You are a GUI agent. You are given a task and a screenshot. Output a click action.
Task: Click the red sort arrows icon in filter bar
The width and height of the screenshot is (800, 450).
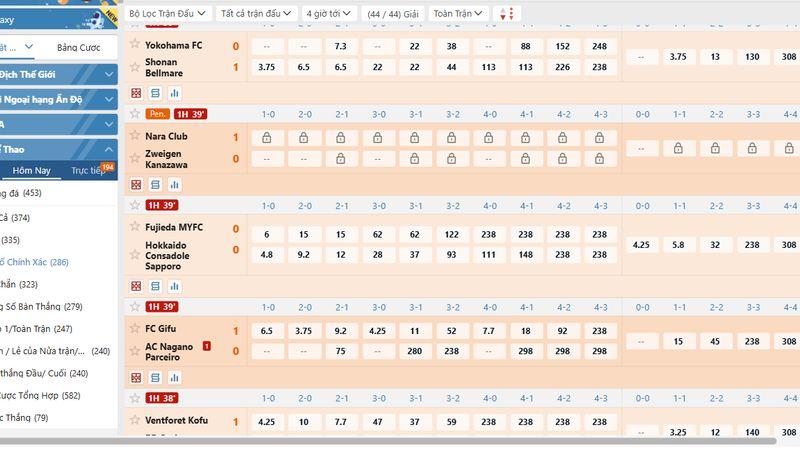(x=508, y=13)
